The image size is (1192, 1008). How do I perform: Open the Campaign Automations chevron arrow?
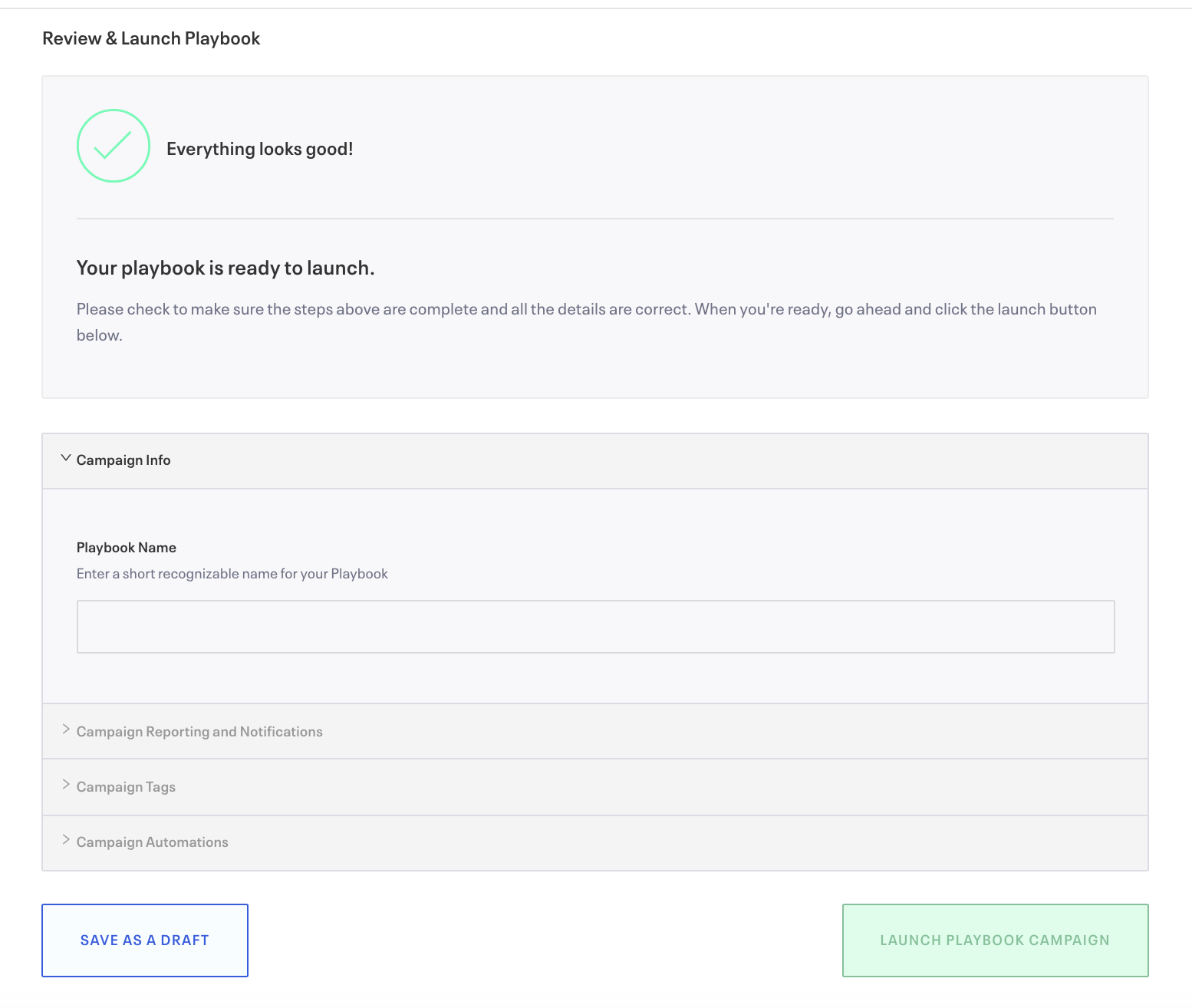coord(66,840)
